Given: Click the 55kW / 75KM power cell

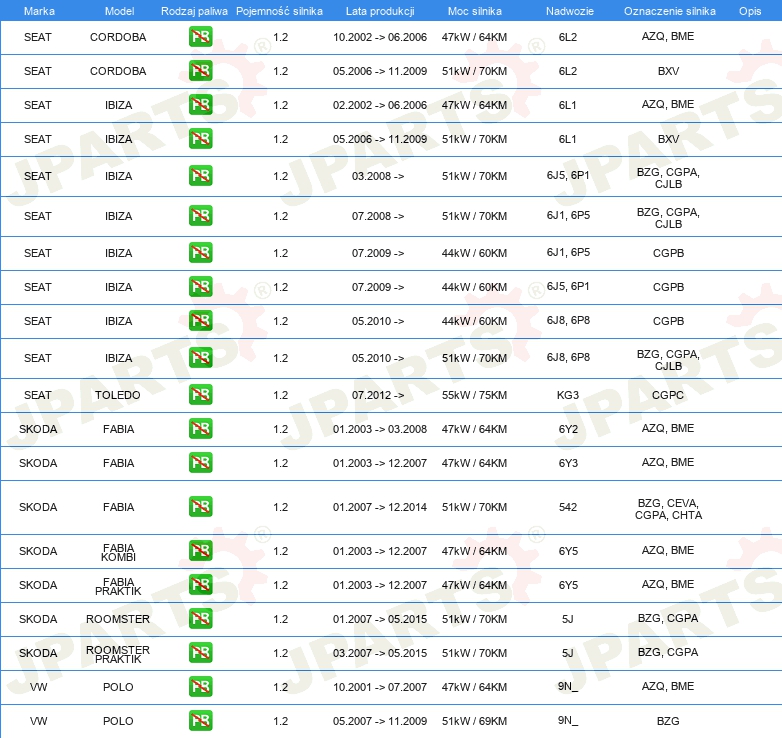Looking at the screenshot, I should coord(474,395).
